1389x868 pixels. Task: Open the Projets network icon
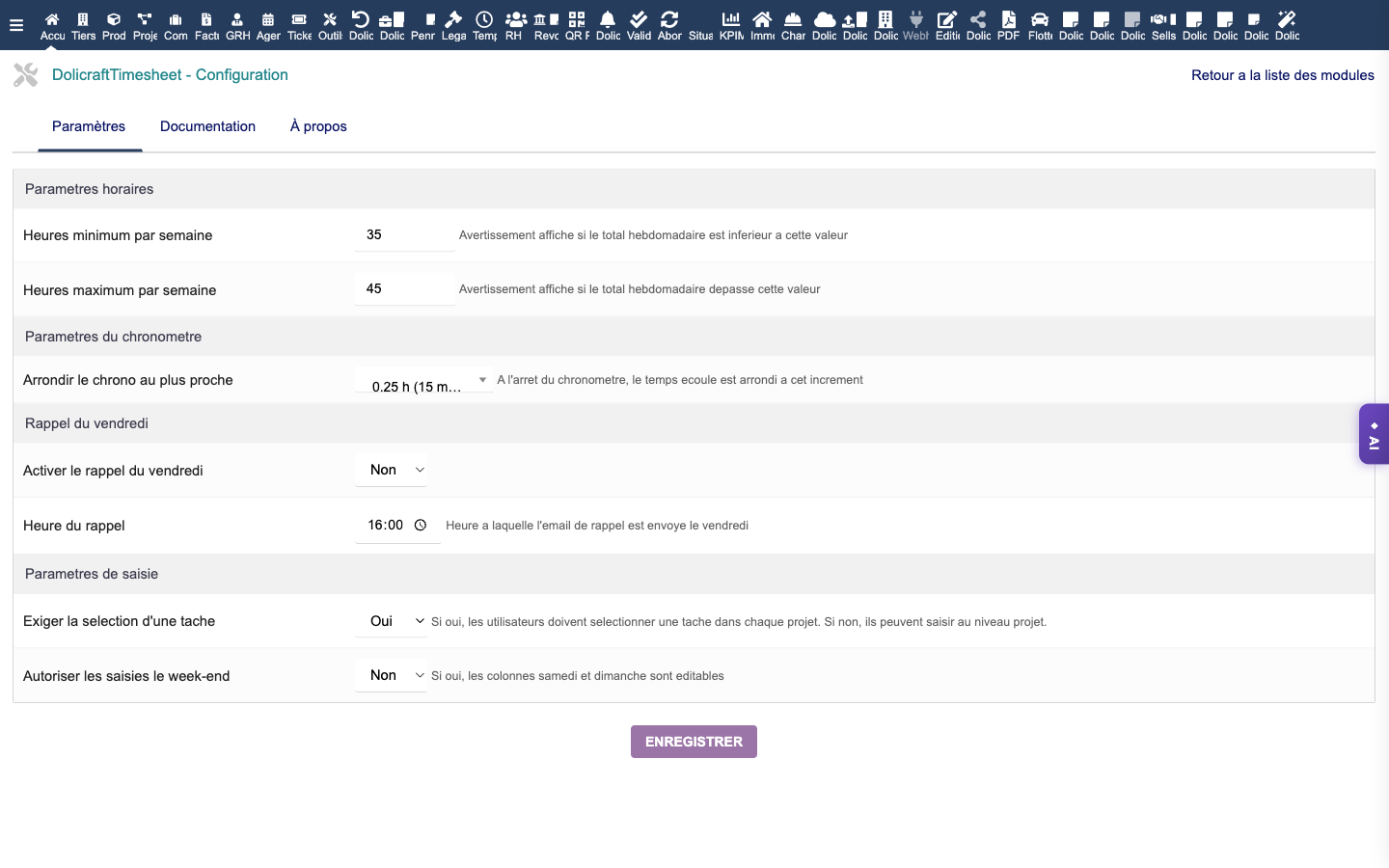coord(145,19)
